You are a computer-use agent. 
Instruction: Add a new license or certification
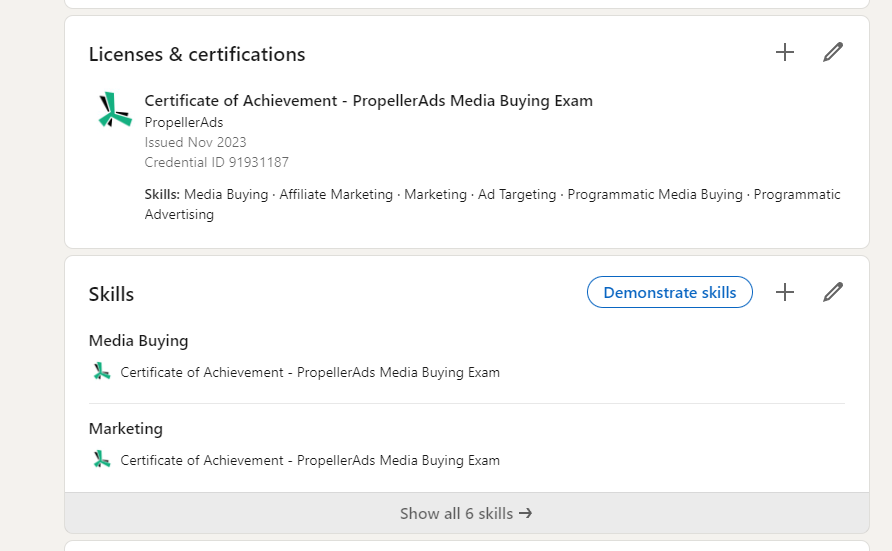(784, 52)
